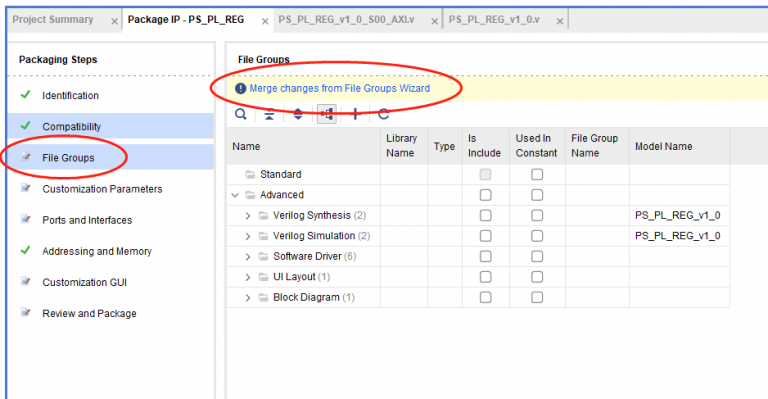Expand the Verilog Simulation group
768x399 pixels.
(248, 236)
